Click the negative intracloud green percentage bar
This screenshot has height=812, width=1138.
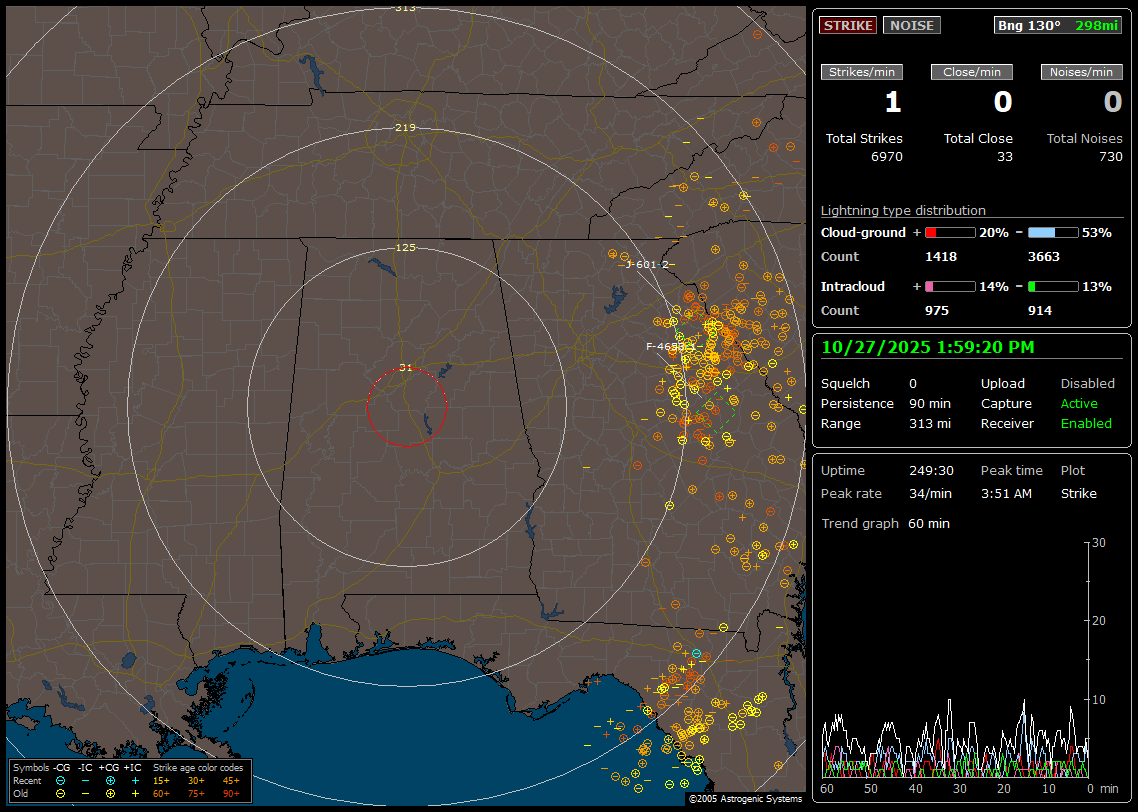[1053, 286]
